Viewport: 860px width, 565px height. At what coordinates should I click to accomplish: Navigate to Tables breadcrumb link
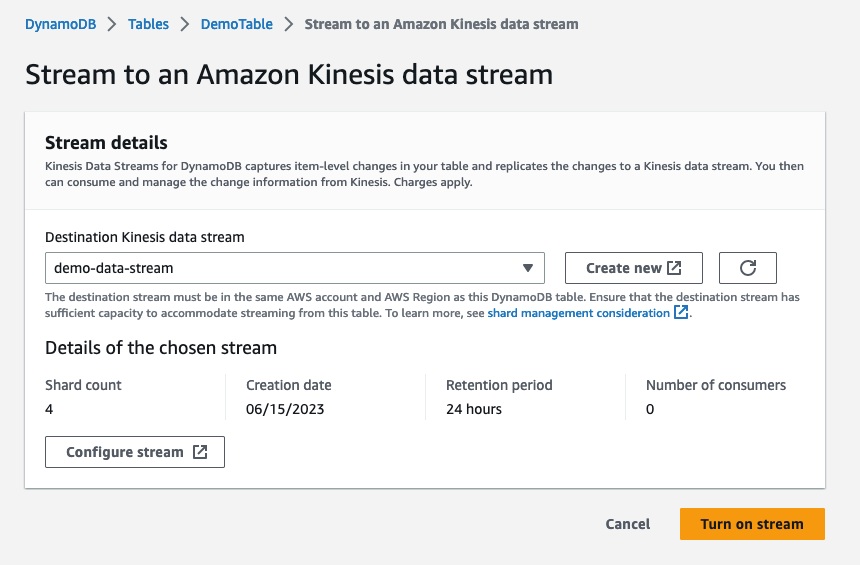149,24
